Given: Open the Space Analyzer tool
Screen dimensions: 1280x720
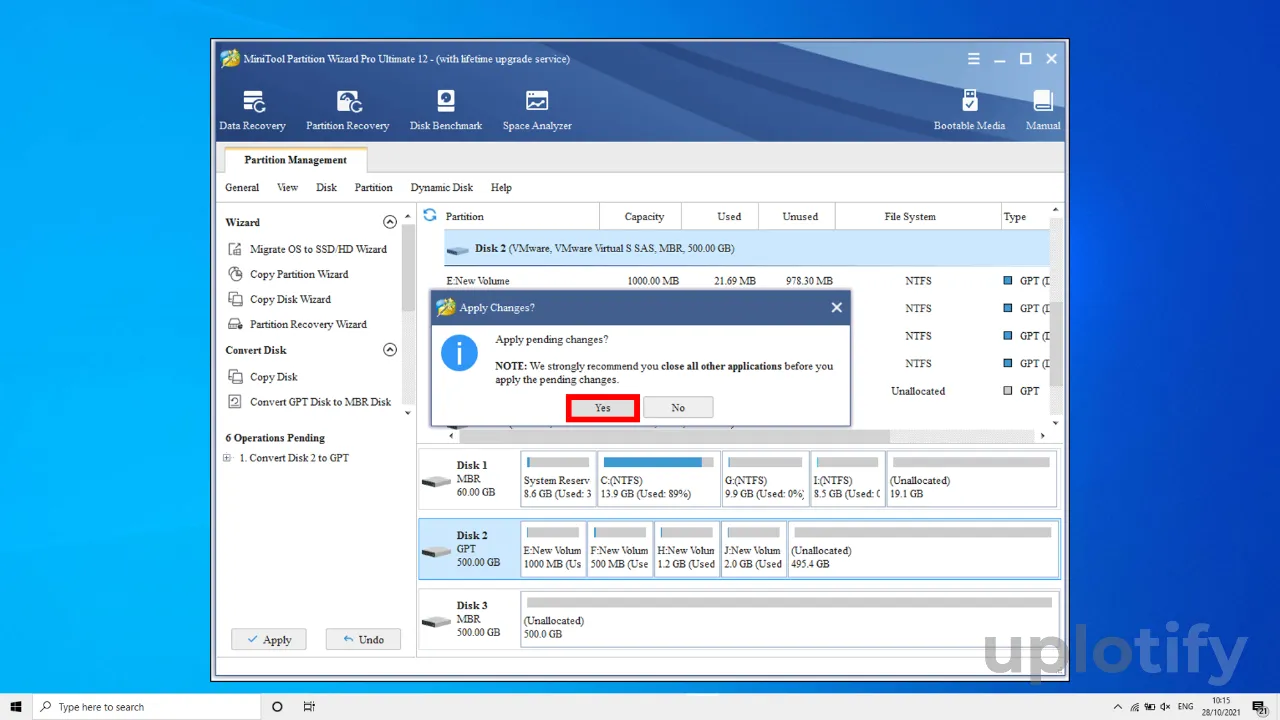Looking at the screenshot, I should pos(537,110).
